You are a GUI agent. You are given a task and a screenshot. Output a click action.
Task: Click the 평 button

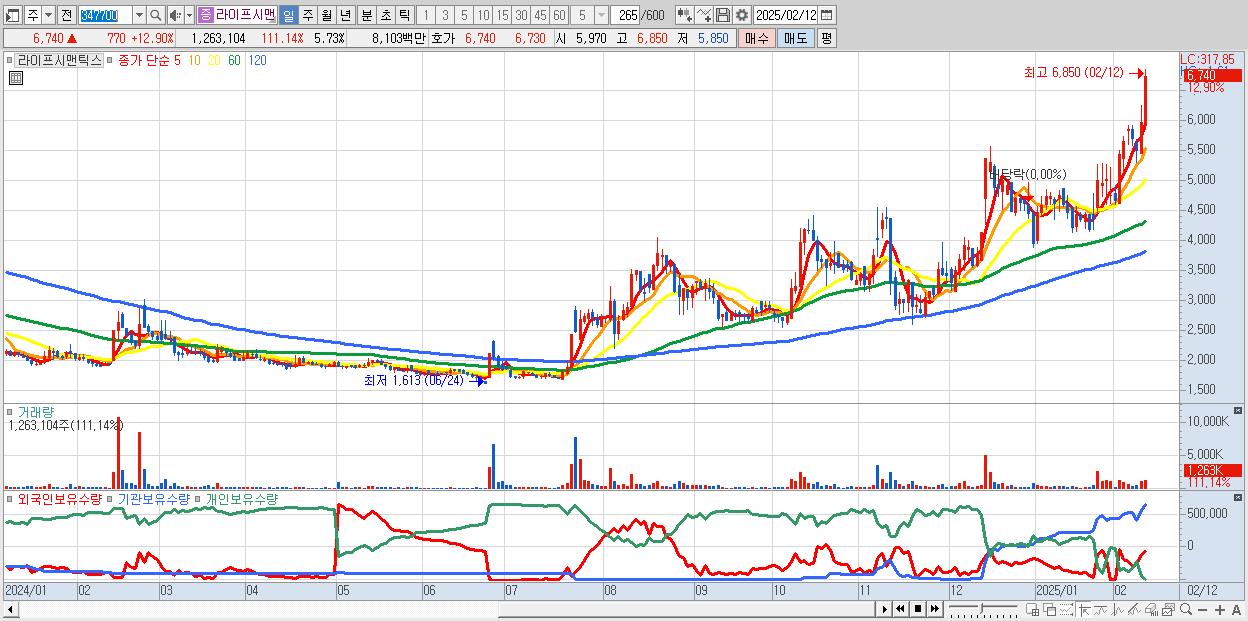[826, 38]
